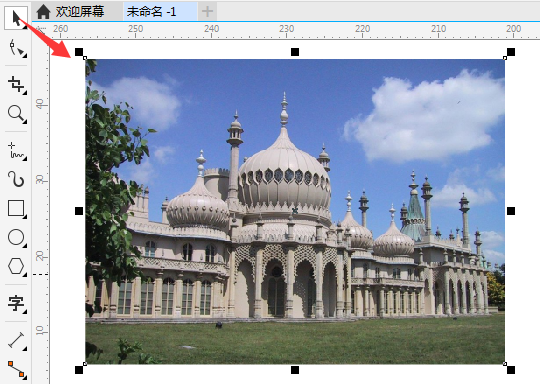Add a new document with plus button
The height and width of the screenshot is (384, 540).
point(207,11)
